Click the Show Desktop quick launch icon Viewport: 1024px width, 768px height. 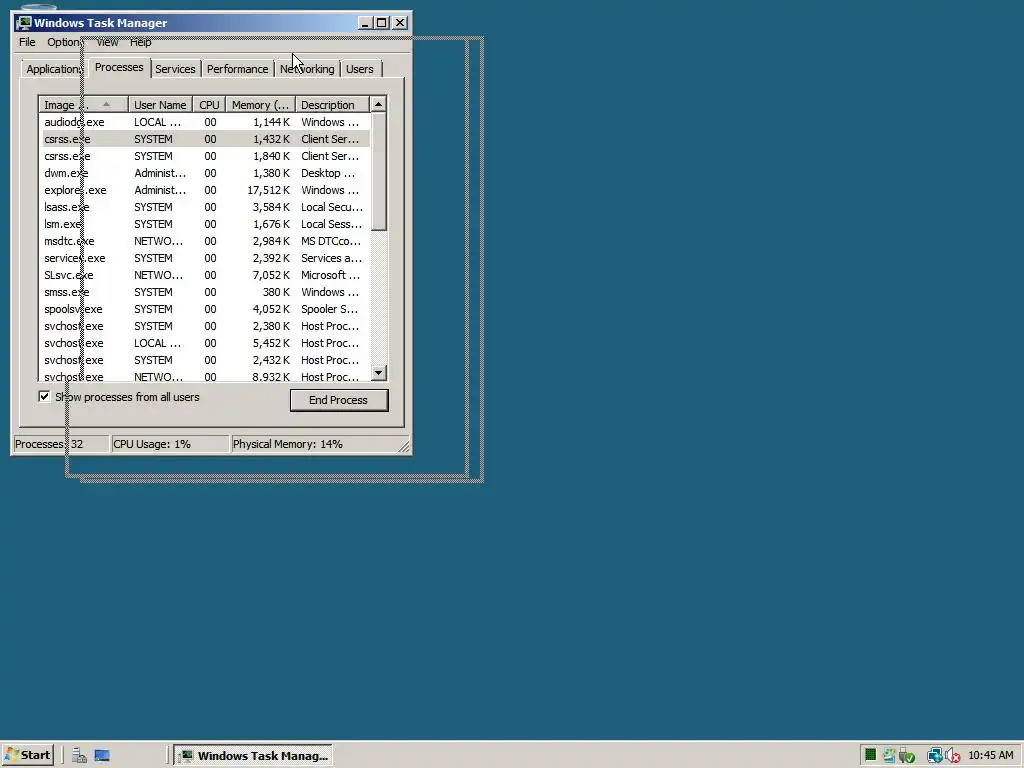[102, 756]
